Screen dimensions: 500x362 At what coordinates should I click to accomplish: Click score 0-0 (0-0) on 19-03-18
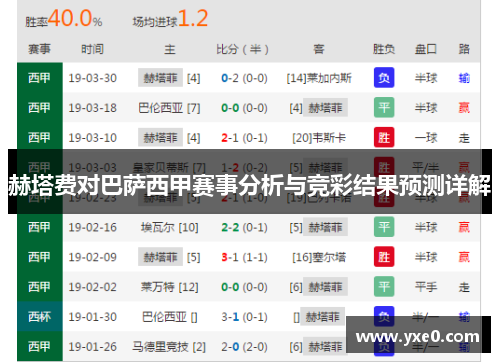coord(244,108)
